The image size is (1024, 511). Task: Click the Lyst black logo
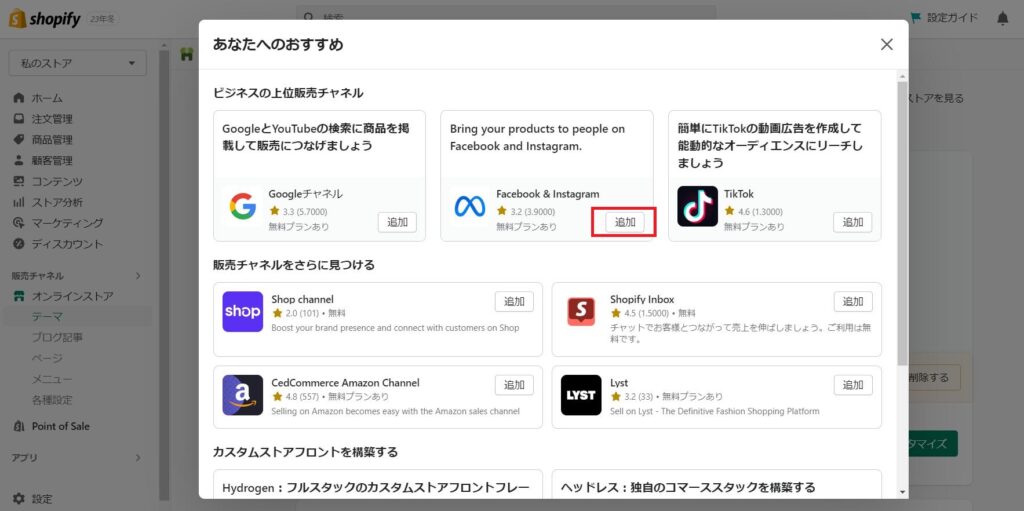(x=581, y=395)
